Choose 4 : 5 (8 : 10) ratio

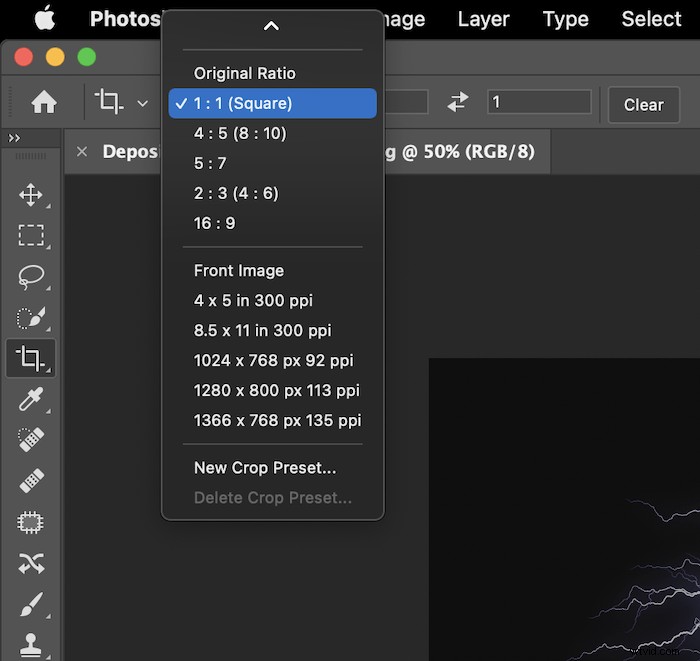coord(272,133)
